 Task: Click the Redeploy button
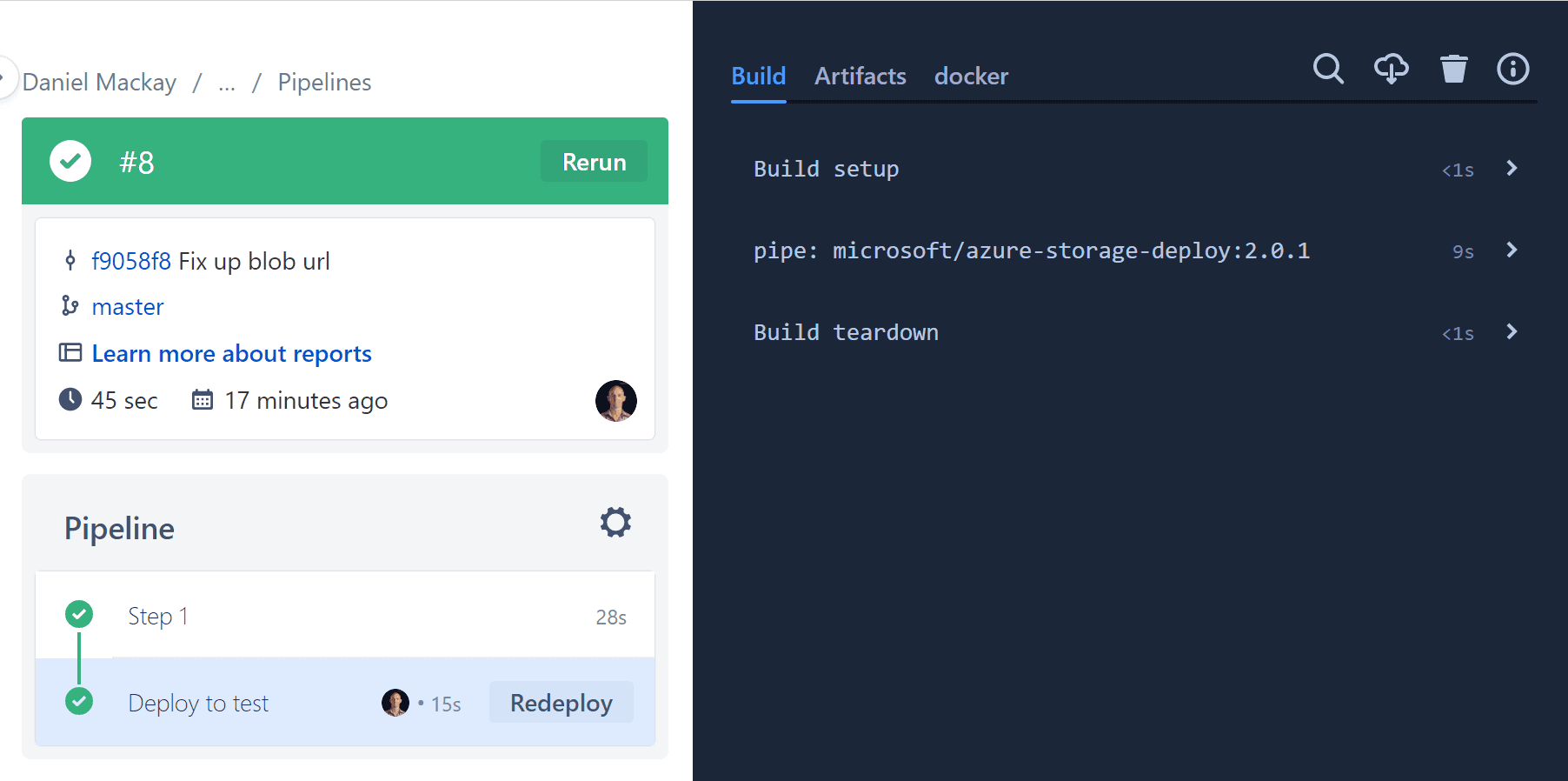pos(561,703)
